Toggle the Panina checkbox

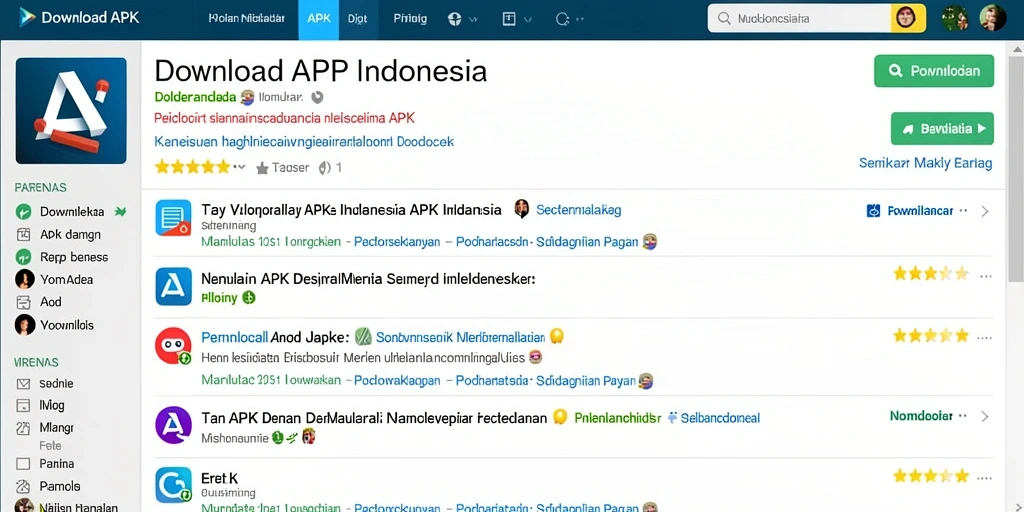24,464
